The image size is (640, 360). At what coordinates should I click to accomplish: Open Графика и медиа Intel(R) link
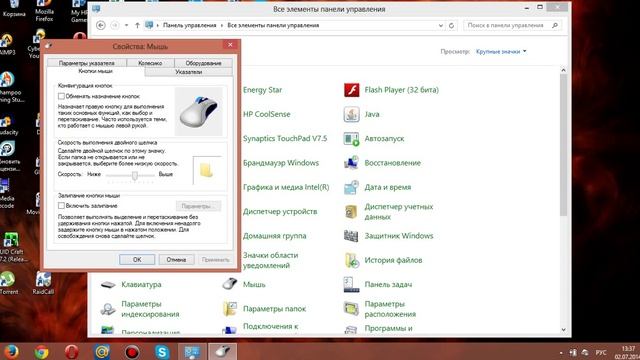[286, 187]
